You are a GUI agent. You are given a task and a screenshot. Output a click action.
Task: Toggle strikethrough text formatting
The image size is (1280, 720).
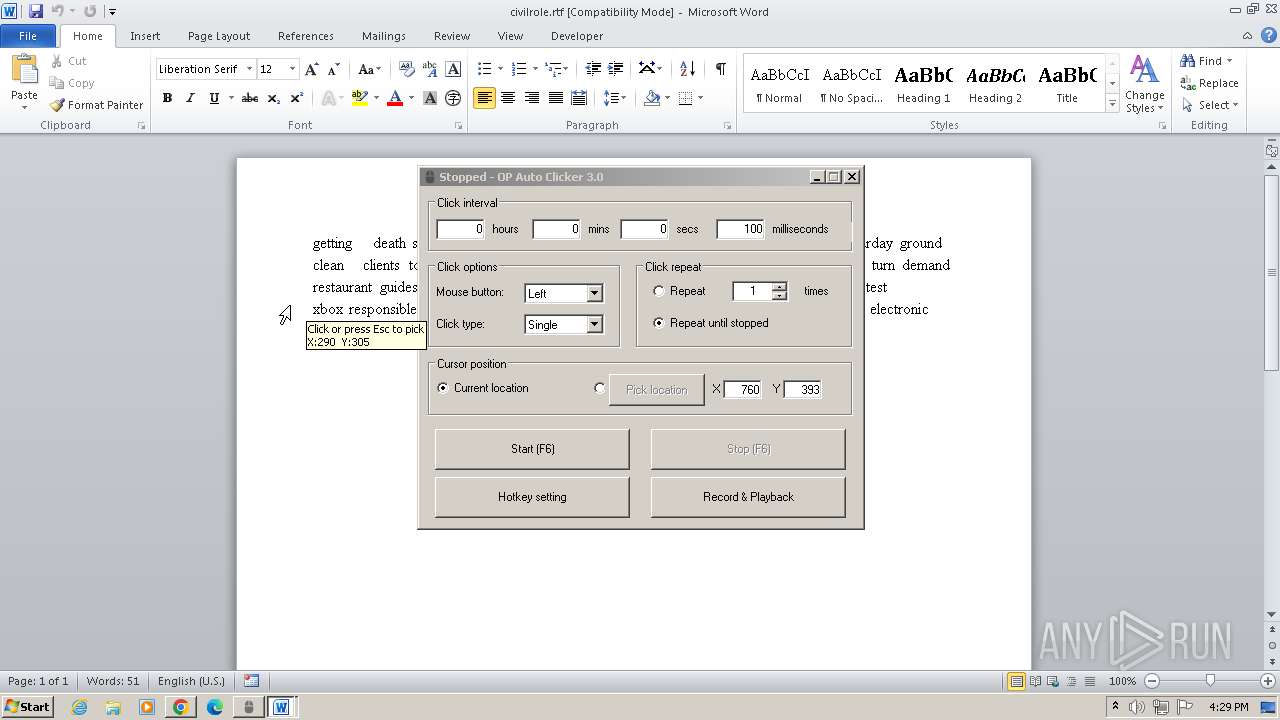pos(250,98)
